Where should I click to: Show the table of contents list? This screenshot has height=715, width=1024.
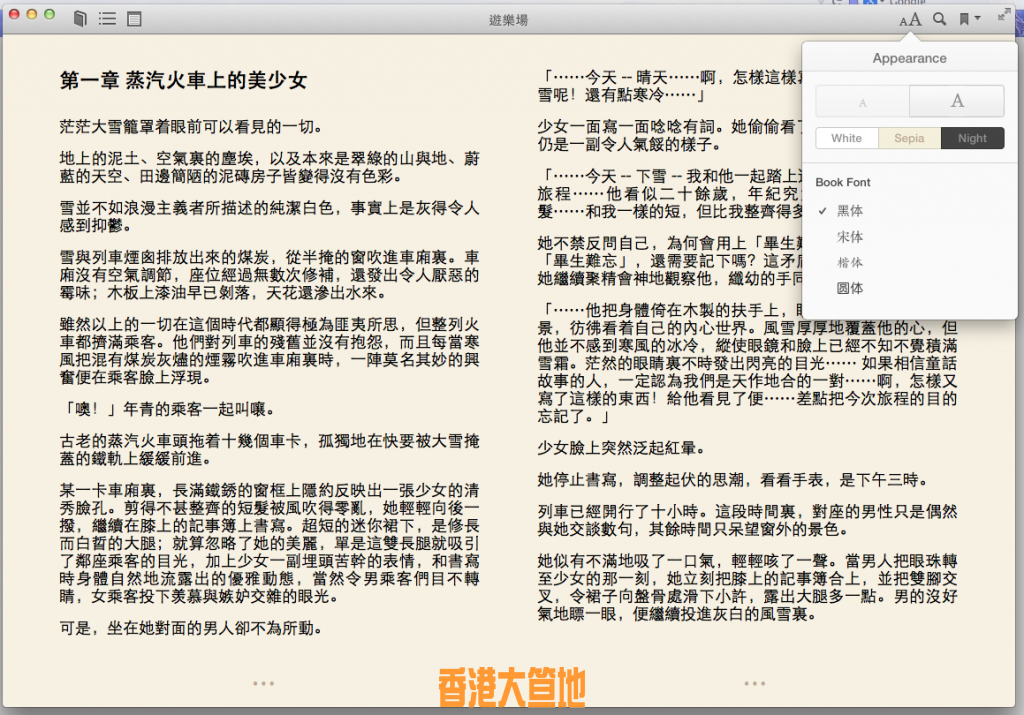pos(107,19)
